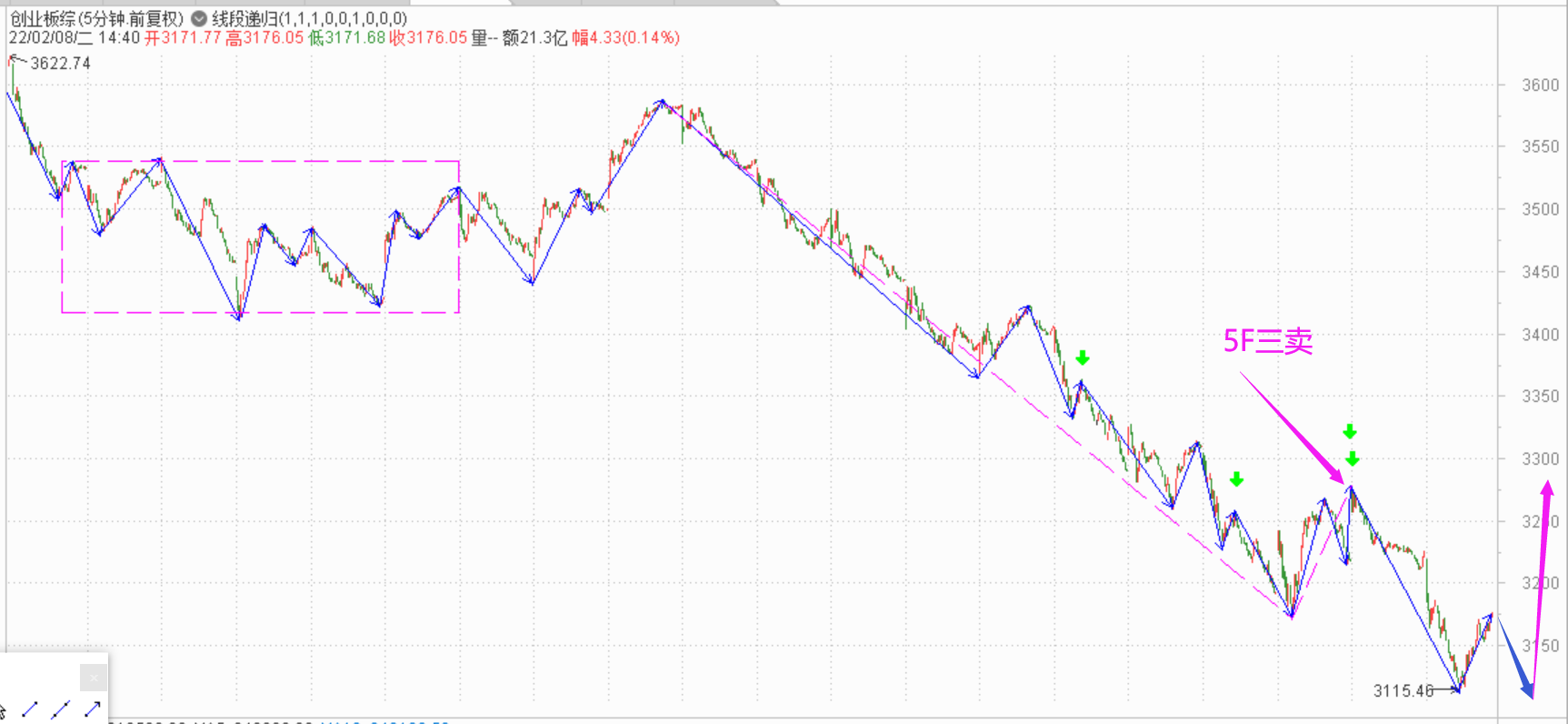The width and height of the screenshot is (1568, 724).
Task: Click the 3350 price axis label
Action: tap(1541, 397)
